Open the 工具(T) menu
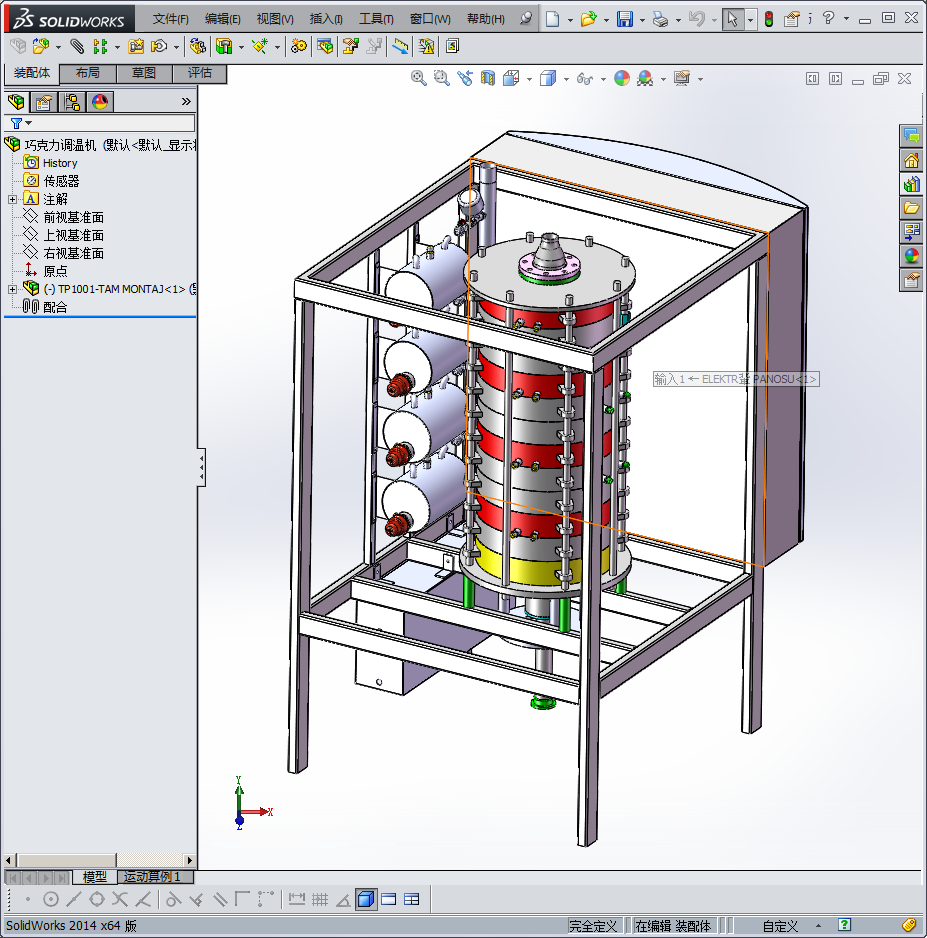927x938 pixels. 376,19
